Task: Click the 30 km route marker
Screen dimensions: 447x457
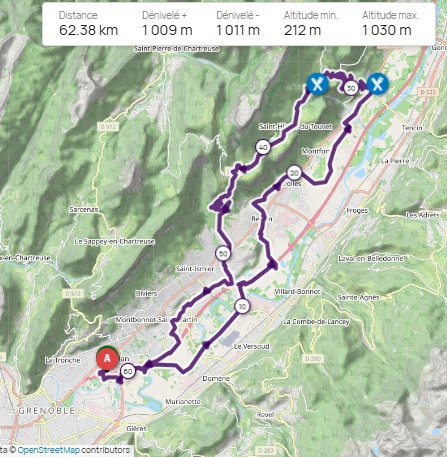Action: [x=351, y=88]
